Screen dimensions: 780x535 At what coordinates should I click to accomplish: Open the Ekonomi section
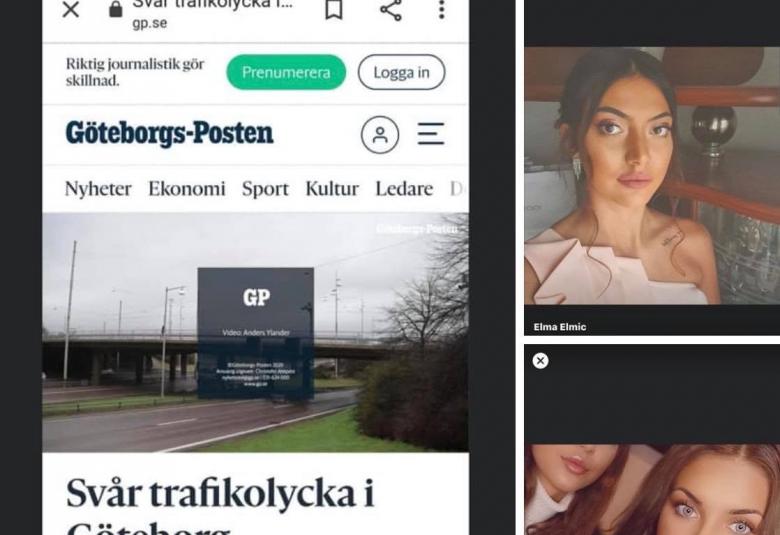pos(187,189)
